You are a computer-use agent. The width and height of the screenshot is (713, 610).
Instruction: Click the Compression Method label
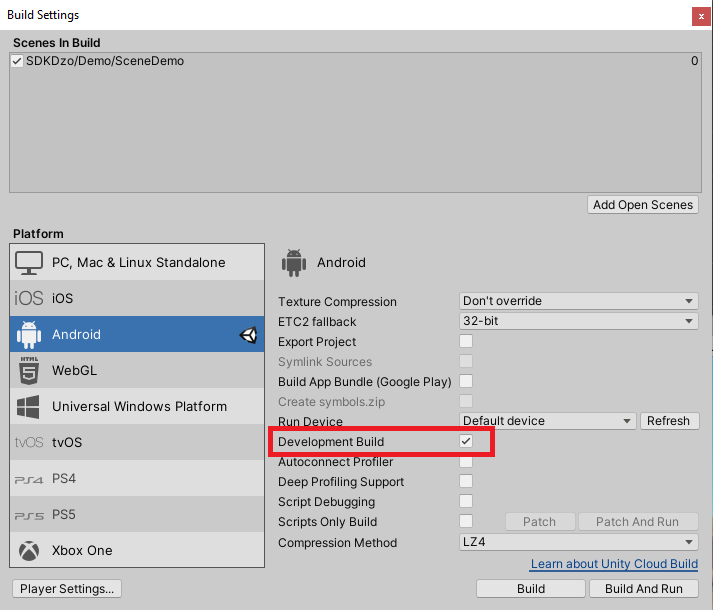[x=337, y=543]
